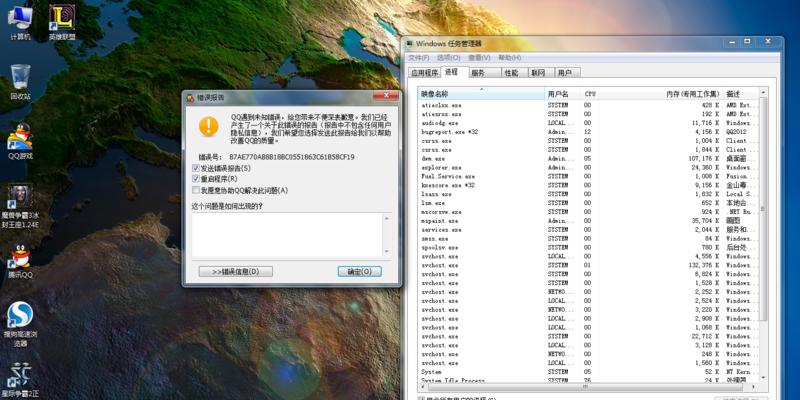Enable 我愿意协助QQ解决此问题(A) checkbox
800x400 pixels.
click(x=195, y=190)
